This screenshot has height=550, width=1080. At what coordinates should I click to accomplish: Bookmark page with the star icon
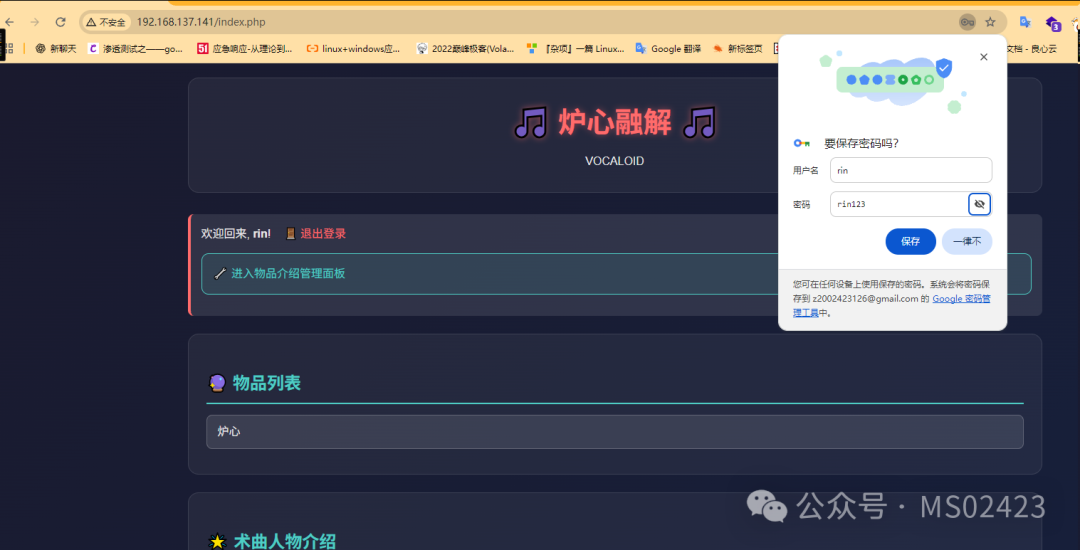990,22
